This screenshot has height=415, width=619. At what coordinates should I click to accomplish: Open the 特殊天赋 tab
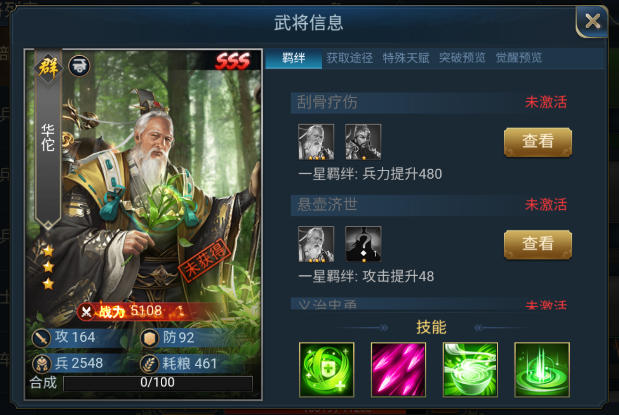tap(406, 58)
